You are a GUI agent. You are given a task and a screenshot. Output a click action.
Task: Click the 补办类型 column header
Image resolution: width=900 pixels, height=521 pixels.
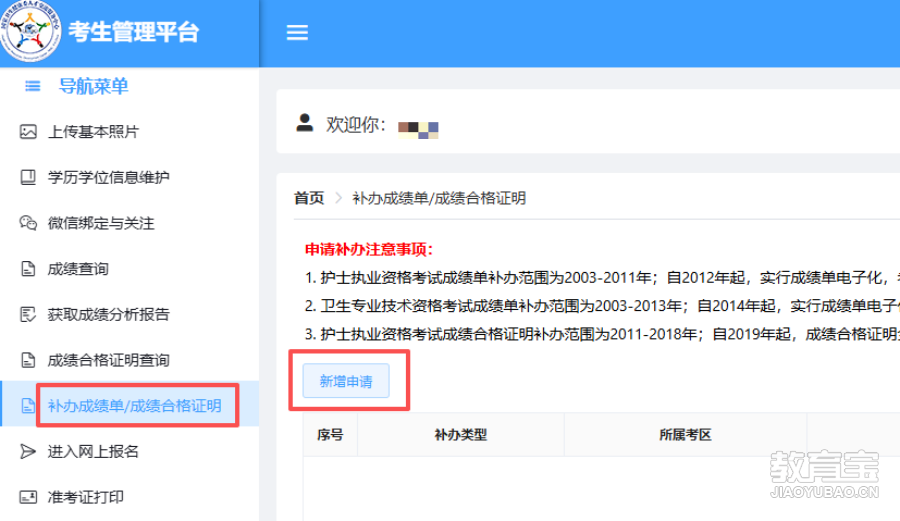[461, 435]
